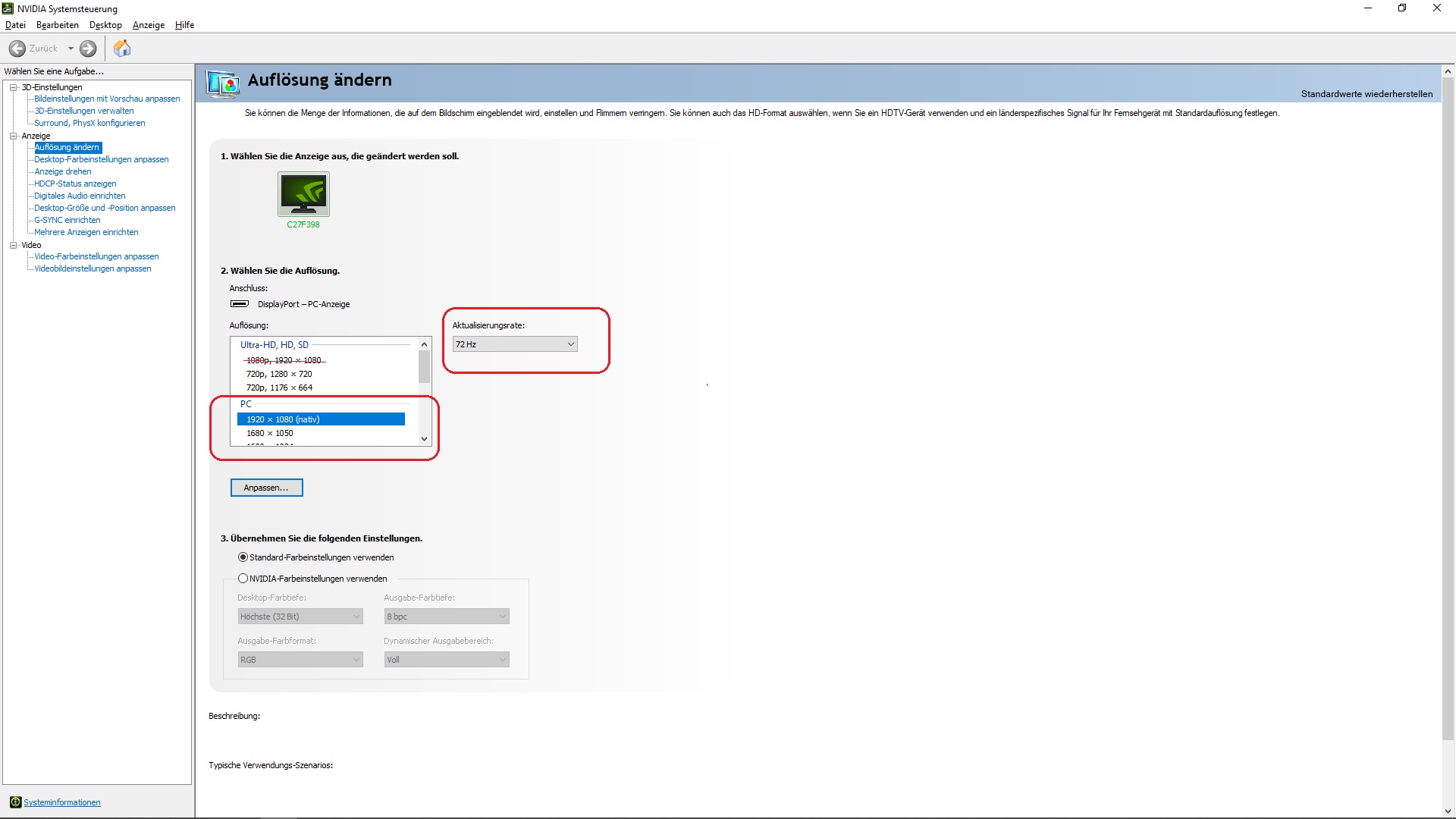Click the Back arrow icon in the toolbar

click(x=17, y=49)
